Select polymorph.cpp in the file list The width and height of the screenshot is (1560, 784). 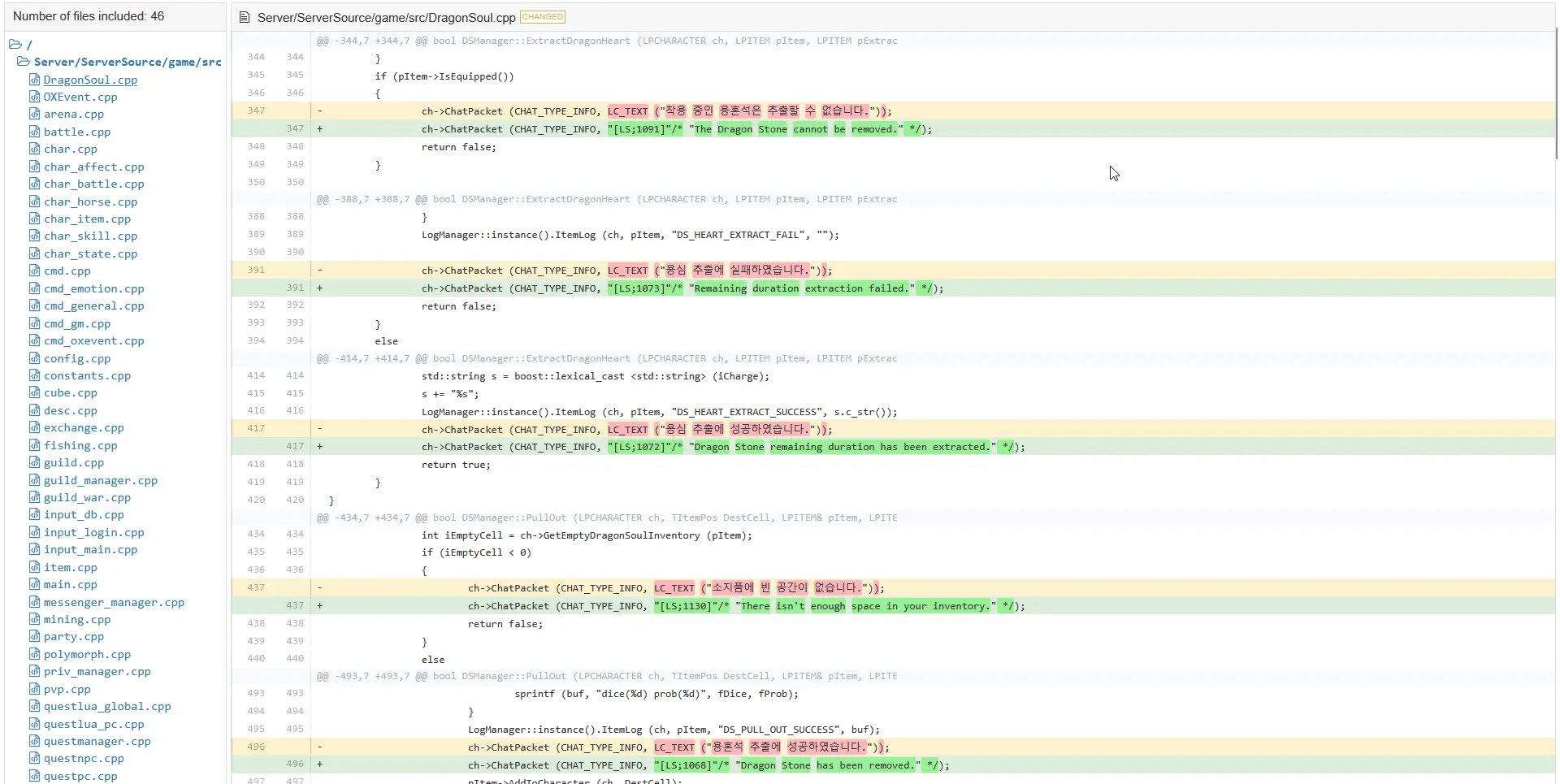(x=87, y=654)
